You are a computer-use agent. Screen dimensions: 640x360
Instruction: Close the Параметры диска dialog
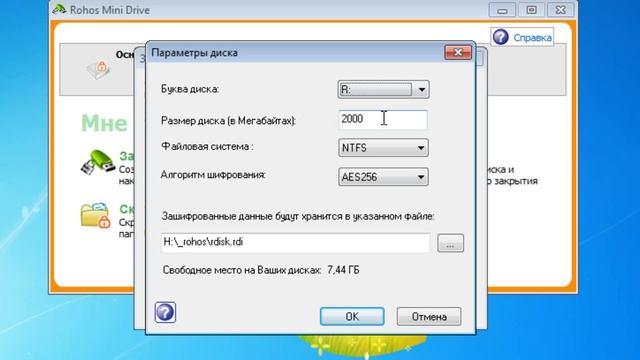[458, 52]
